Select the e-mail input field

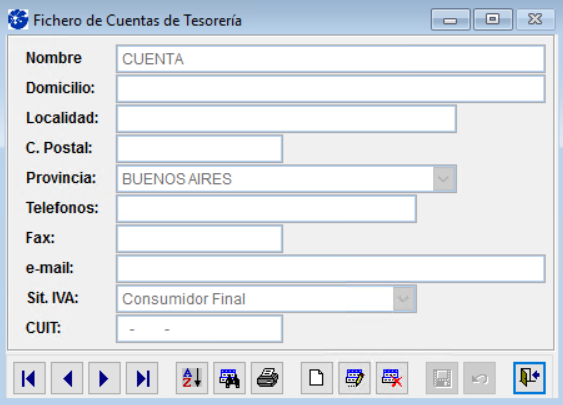click(x=331, y=269)
